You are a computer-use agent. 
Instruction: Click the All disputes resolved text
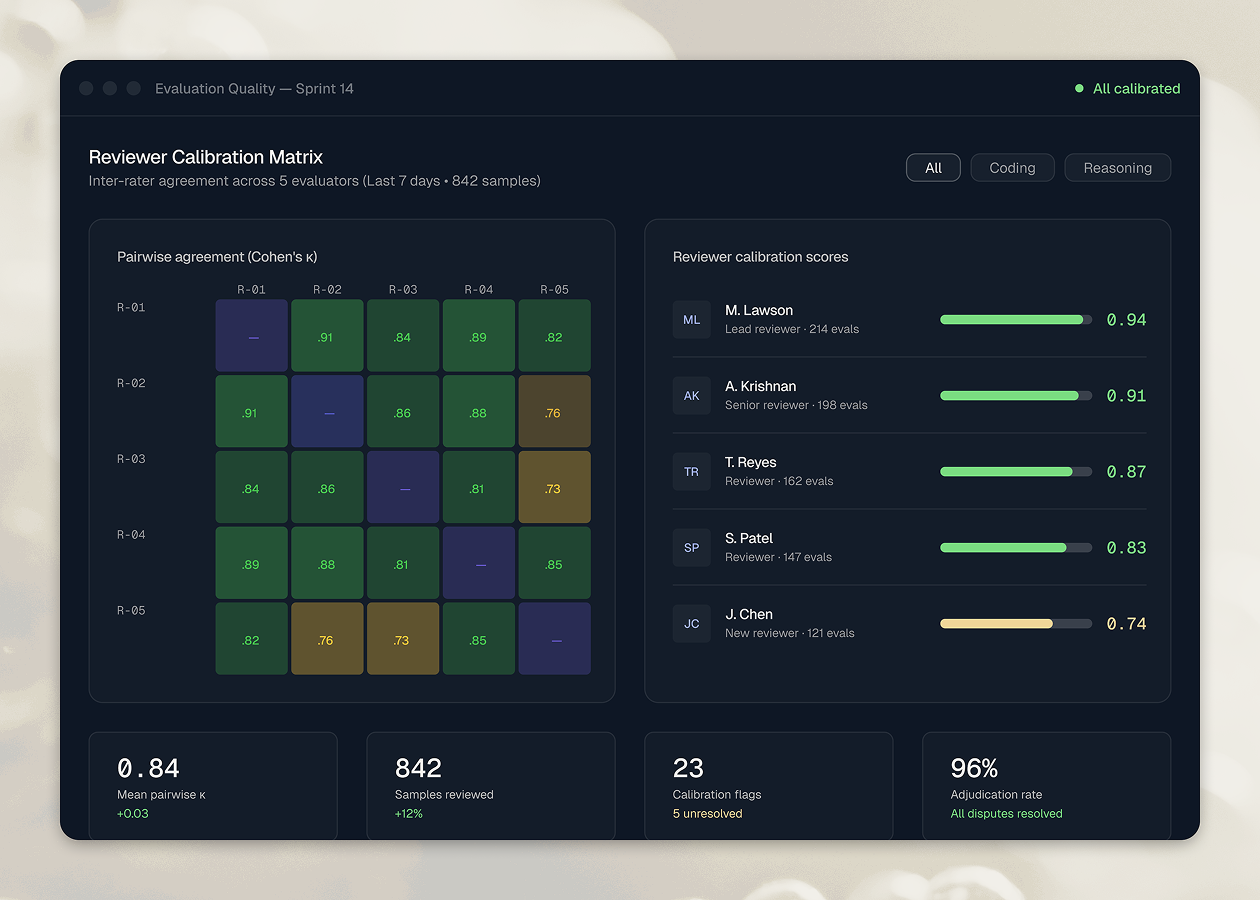click(x=1007, y=814)
